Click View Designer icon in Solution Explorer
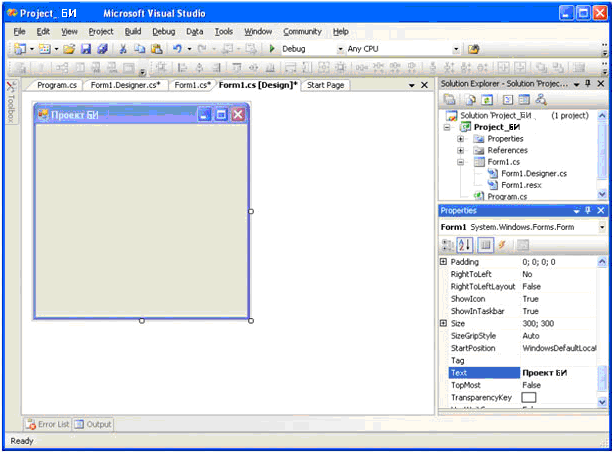The width and height of the screenshot is (612, 452). point(524,100)
